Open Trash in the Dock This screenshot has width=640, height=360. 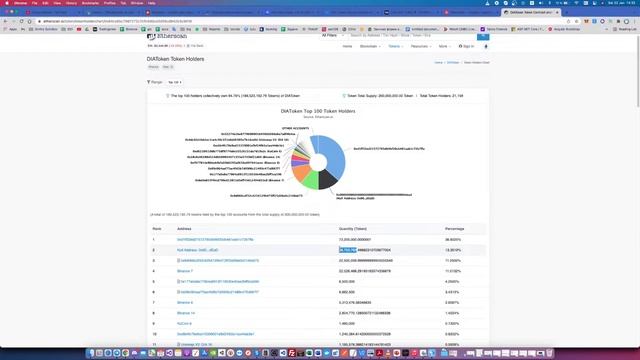pyautogui.click(x=549, y=353)
